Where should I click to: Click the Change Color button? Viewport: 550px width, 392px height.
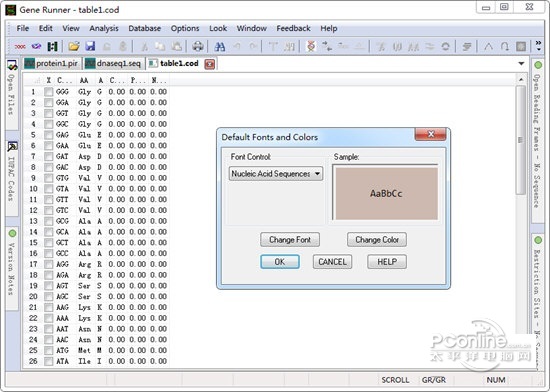point(377,240)
